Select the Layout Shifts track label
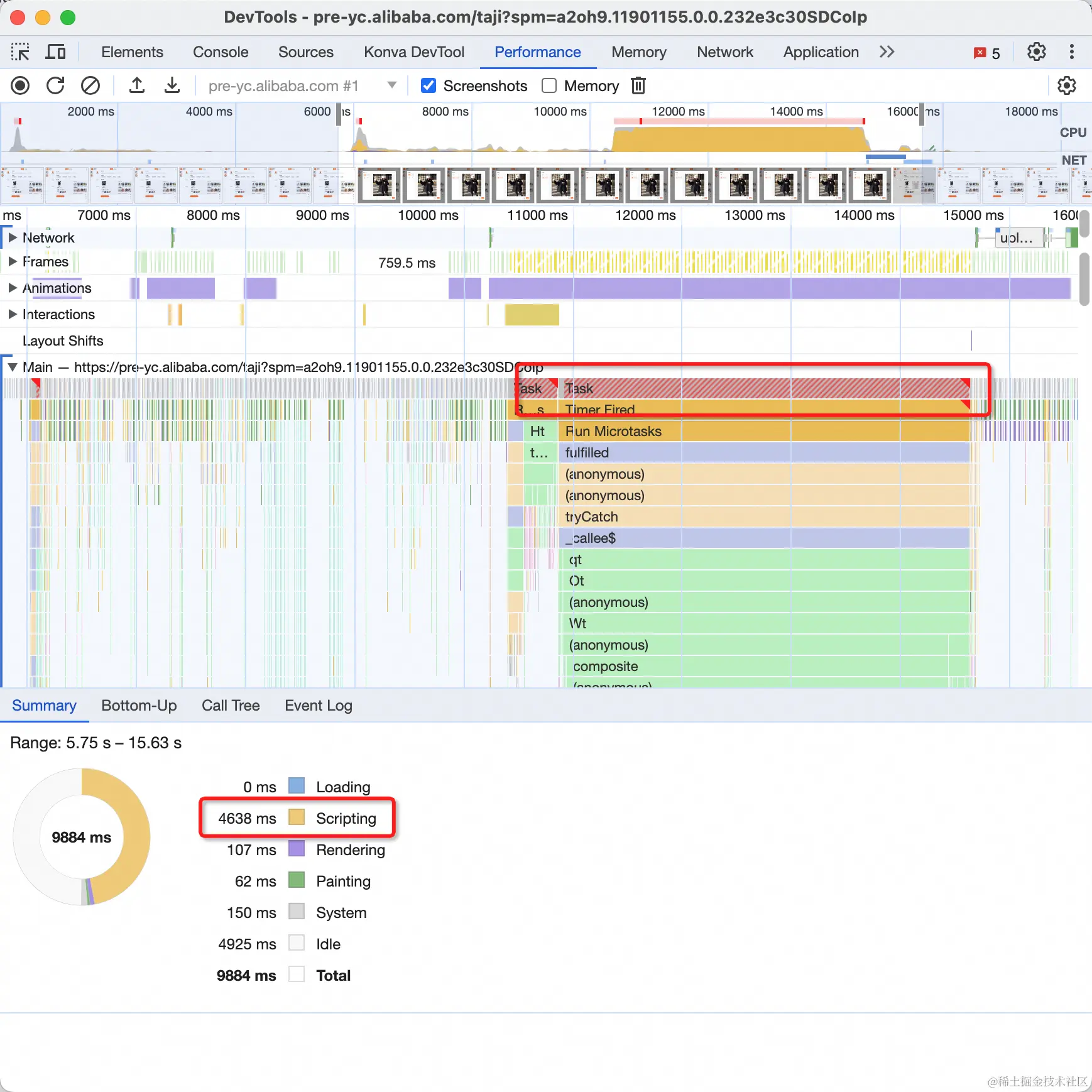 pyautogui.click(x=63, y=341)
